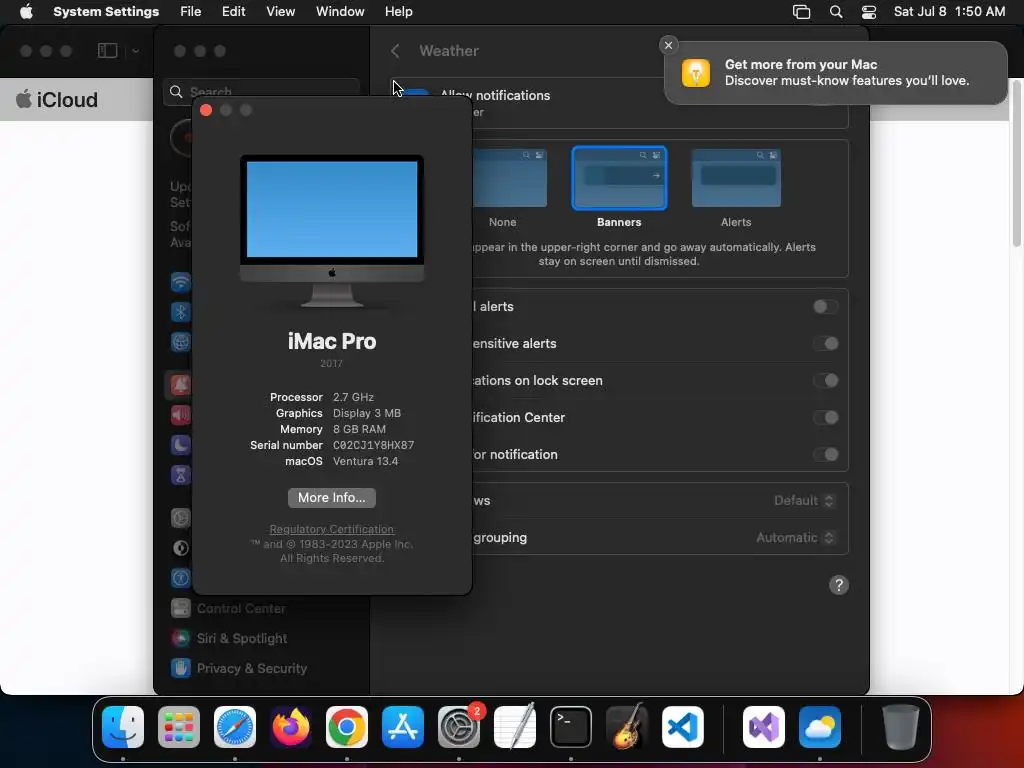Open the Trash in the Dock

click(x=901, y=727)
